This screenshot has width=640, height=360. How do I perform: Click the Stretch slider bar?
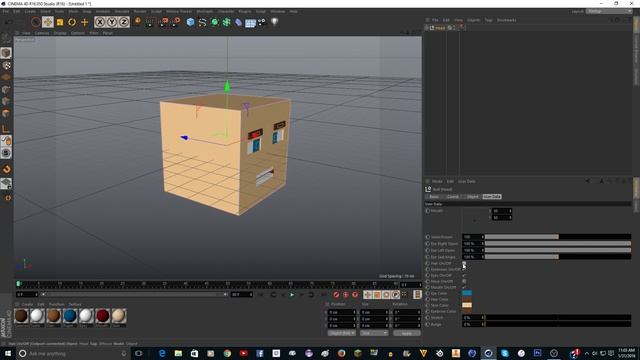(x=558, y=317)
